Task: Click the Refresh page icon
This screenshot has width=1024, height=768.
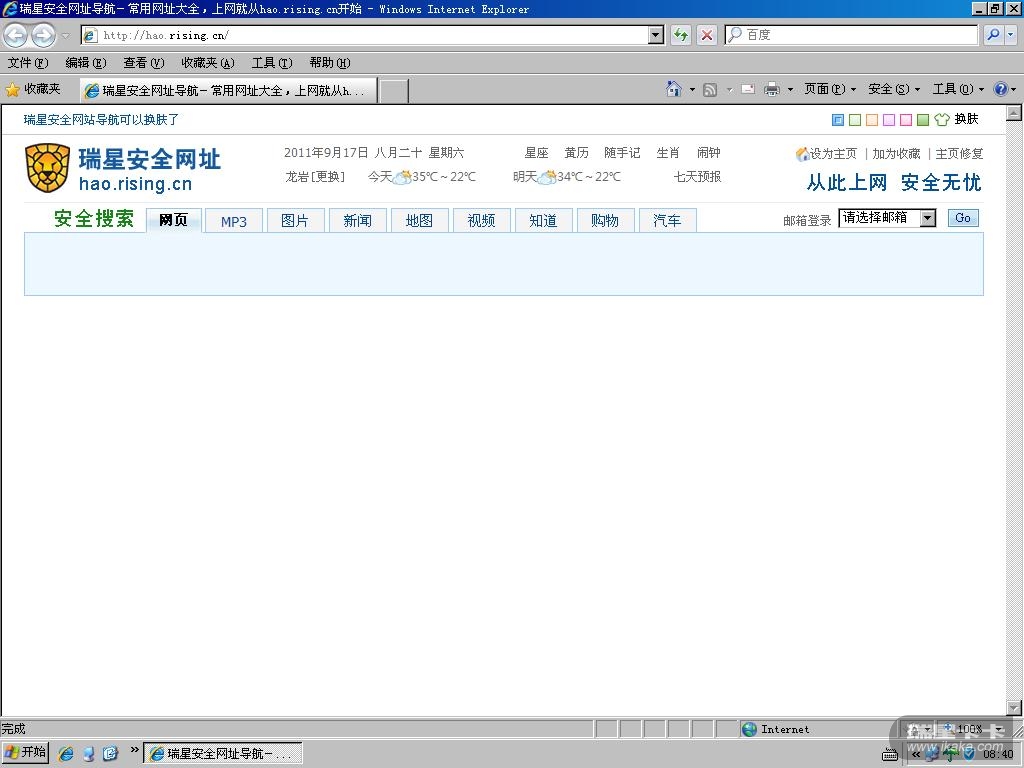Action: coord(681,35)
